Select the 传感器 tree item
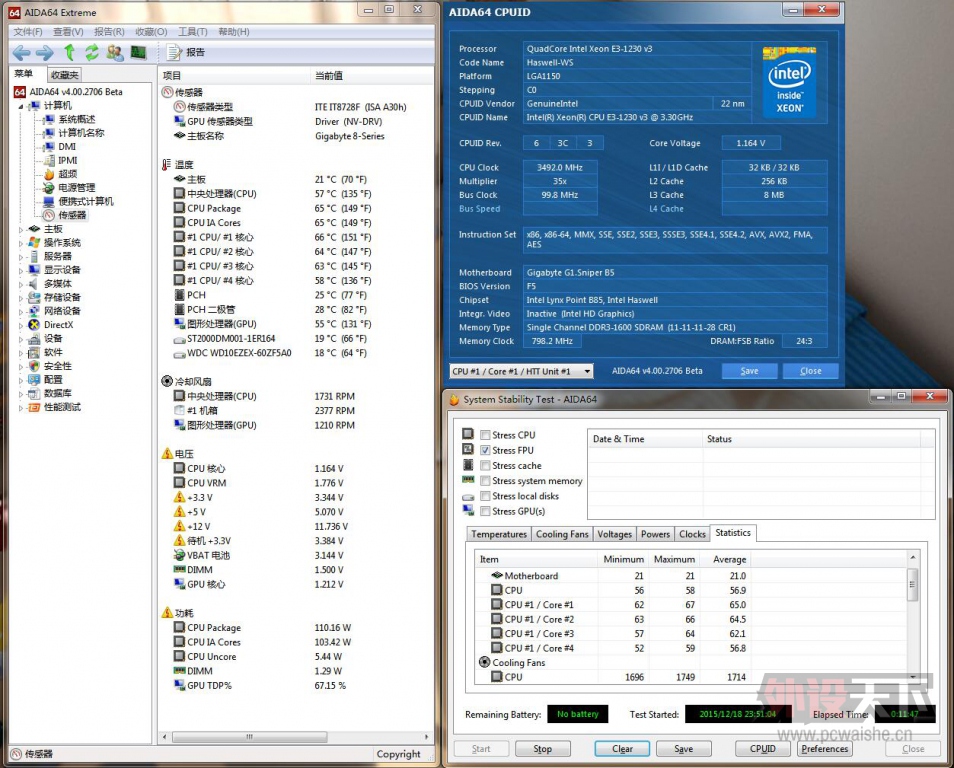Image resolution: width=954 pixels, height=768 pixels. point(72,215)
